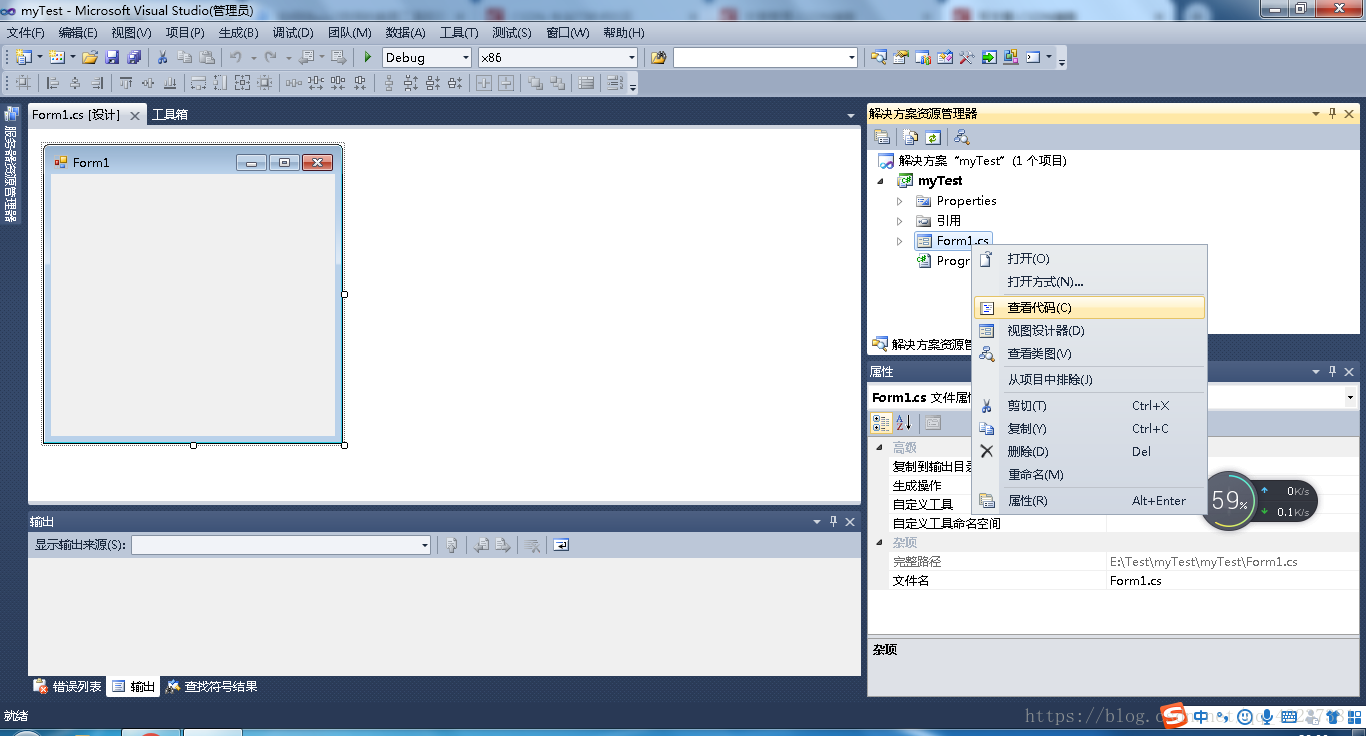
Task: Click the Bring to Front layout icon
Action: tap(535, 83)
